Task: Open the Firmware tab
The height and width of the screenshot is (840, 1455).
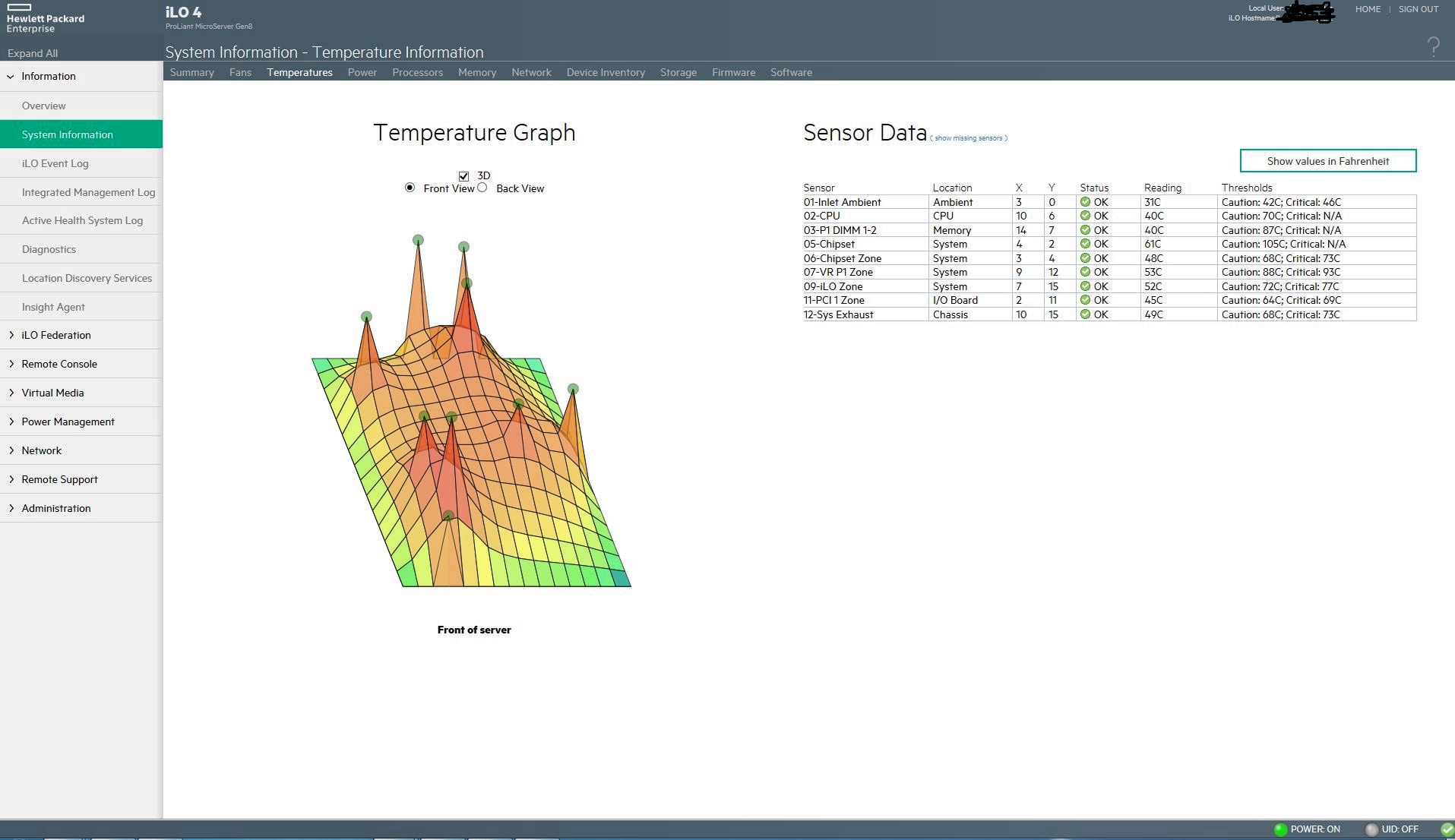Action: pyautogui.click(x=733, y=72)
